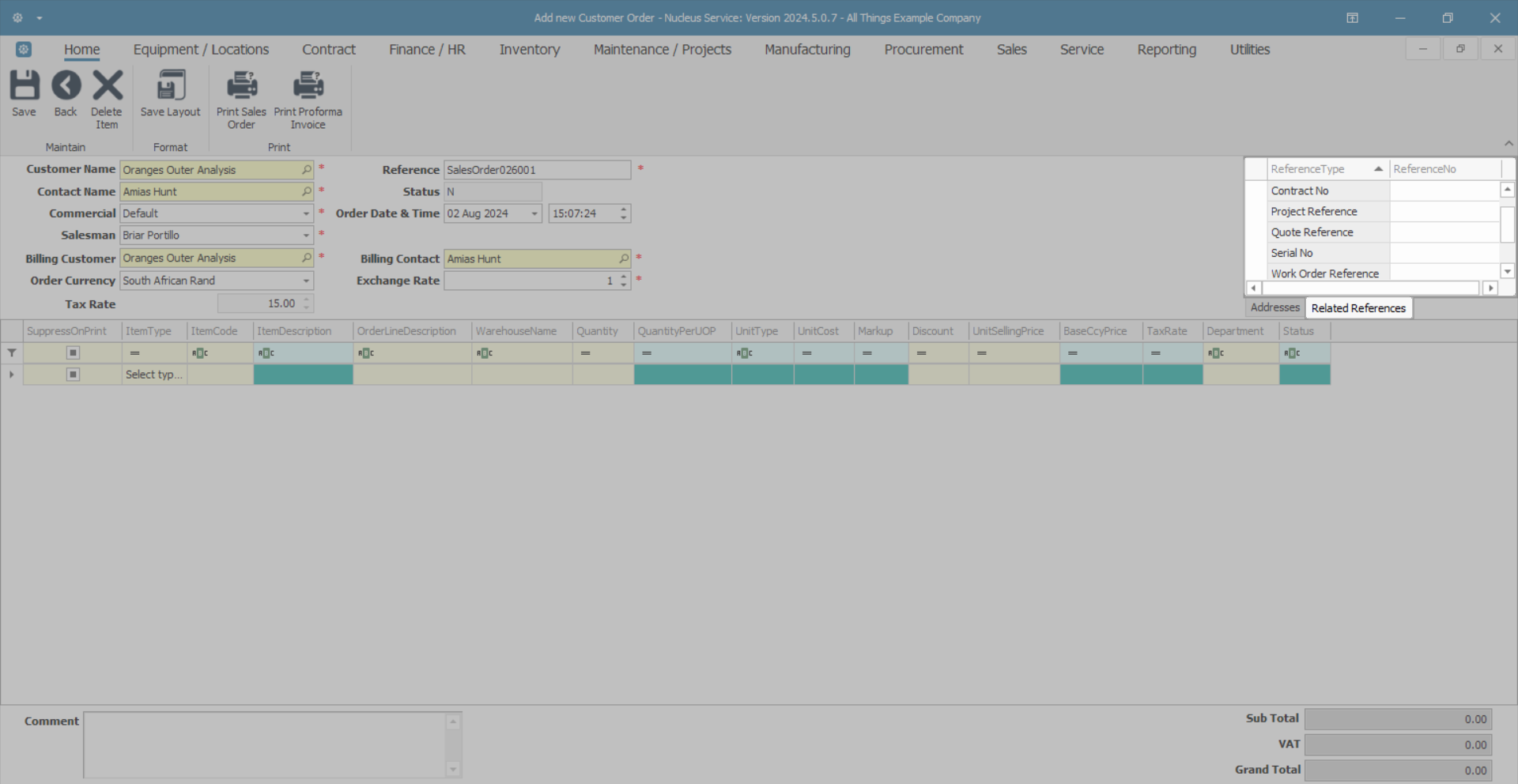
Task: Open Quantity filter equals operator
Action: tap(586, 353)
